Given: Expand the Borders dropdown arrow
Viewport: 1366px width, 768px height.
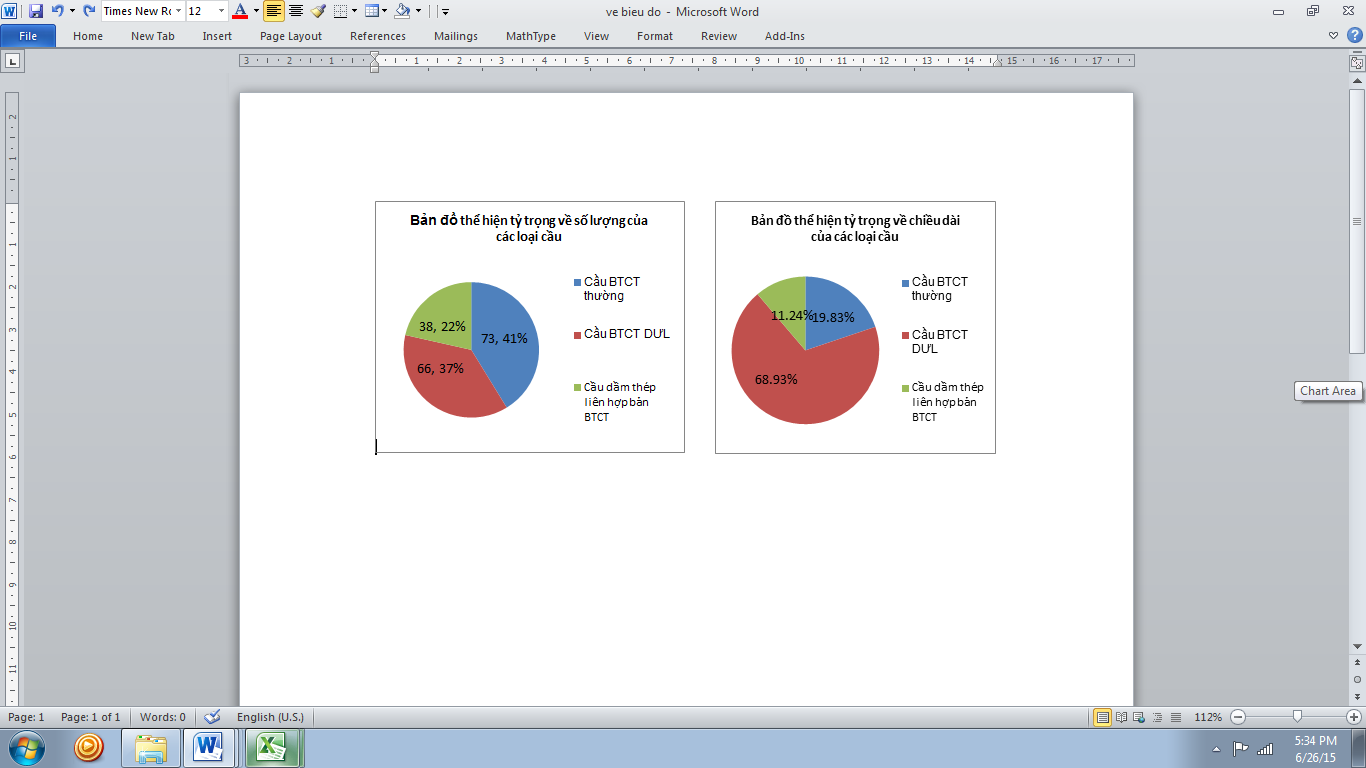Looking at the screenshot, I should [x=354, y=11].
